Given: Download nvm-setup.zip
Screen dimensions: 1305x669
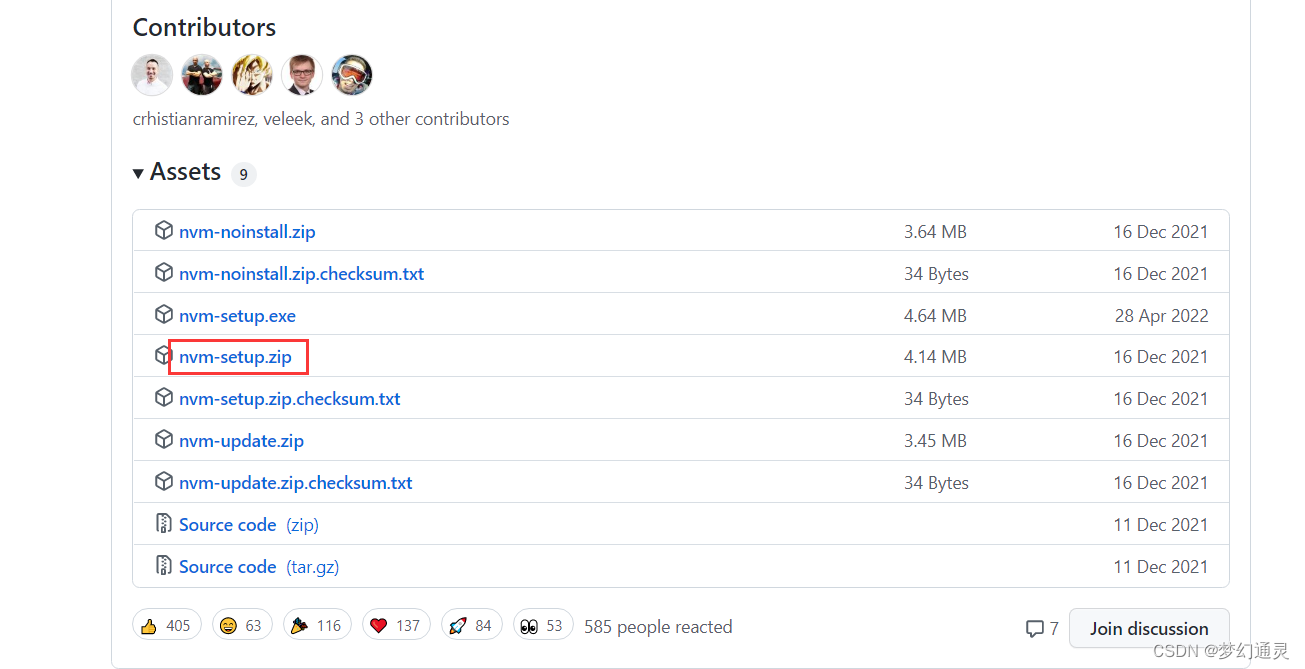Looking at the screenshot, I should point(235,357).
